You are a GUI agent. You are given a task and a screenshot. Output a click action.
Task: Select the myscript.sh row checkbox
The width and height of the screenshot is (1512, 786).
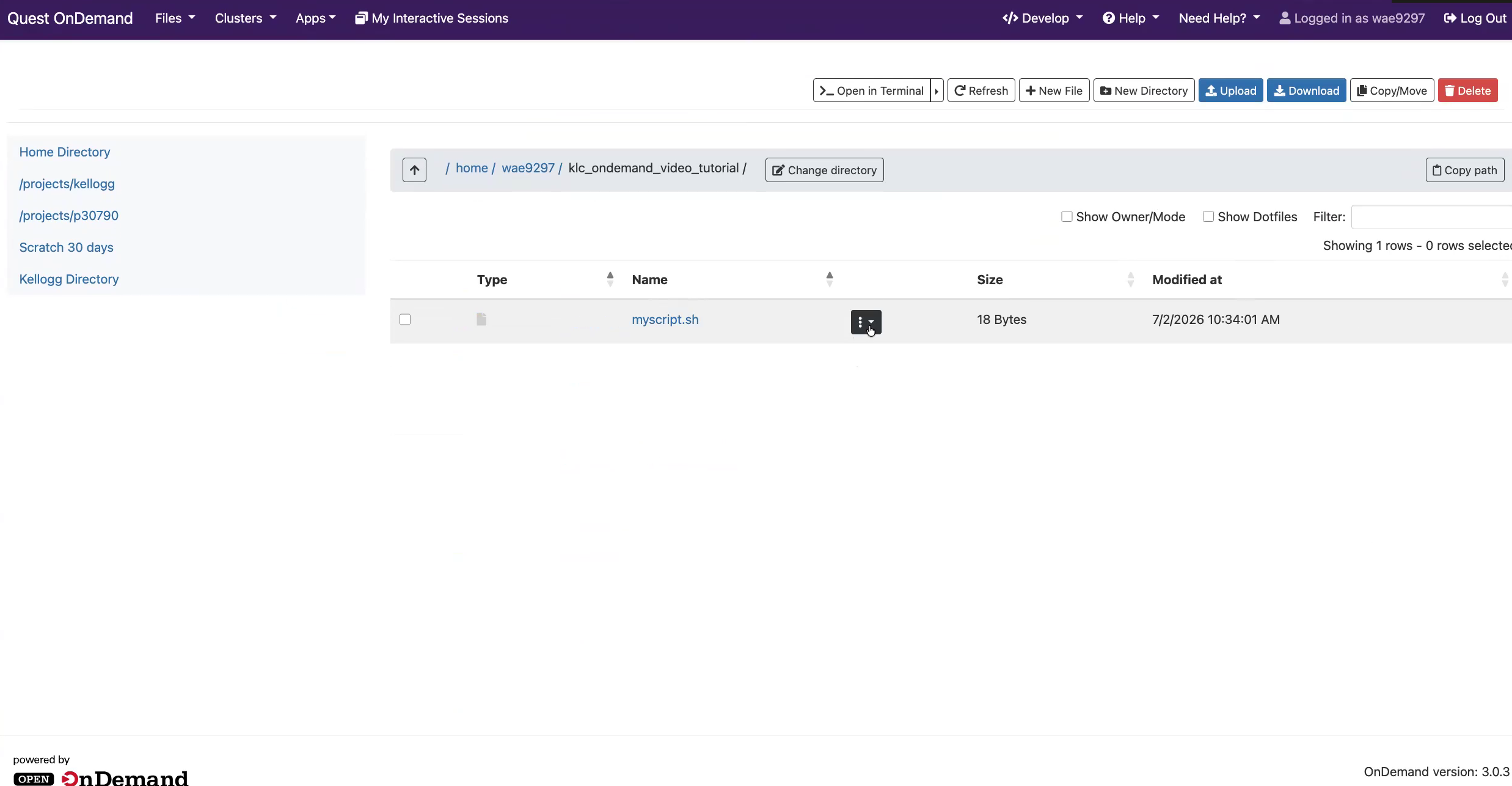[x=405, y=319]
